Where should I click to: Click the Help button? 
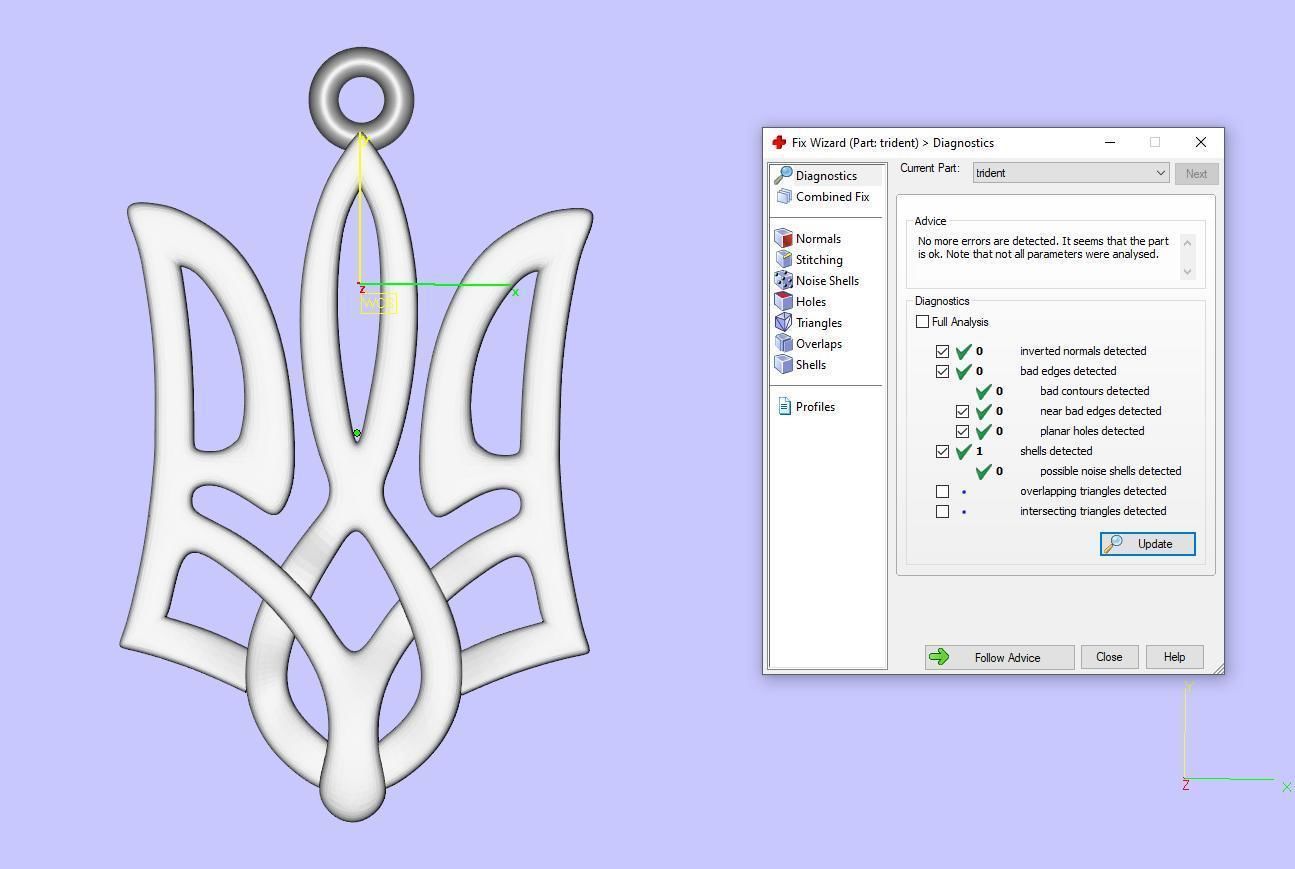1174,657
